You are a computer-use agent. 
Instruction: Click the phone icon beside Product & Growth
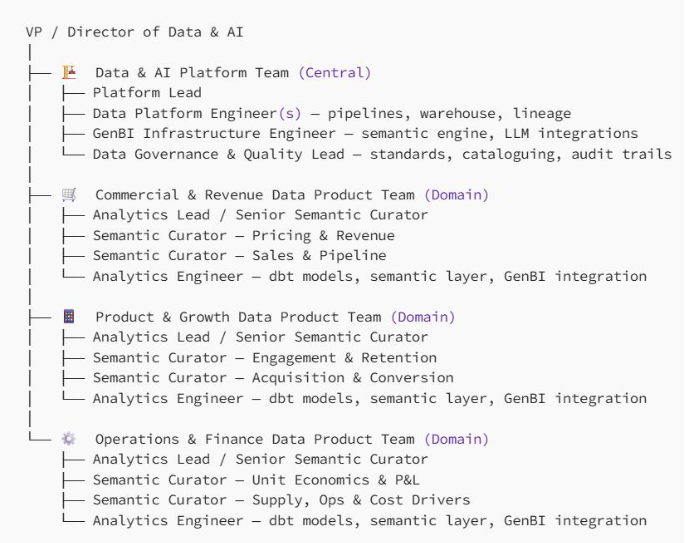[69, 316]
